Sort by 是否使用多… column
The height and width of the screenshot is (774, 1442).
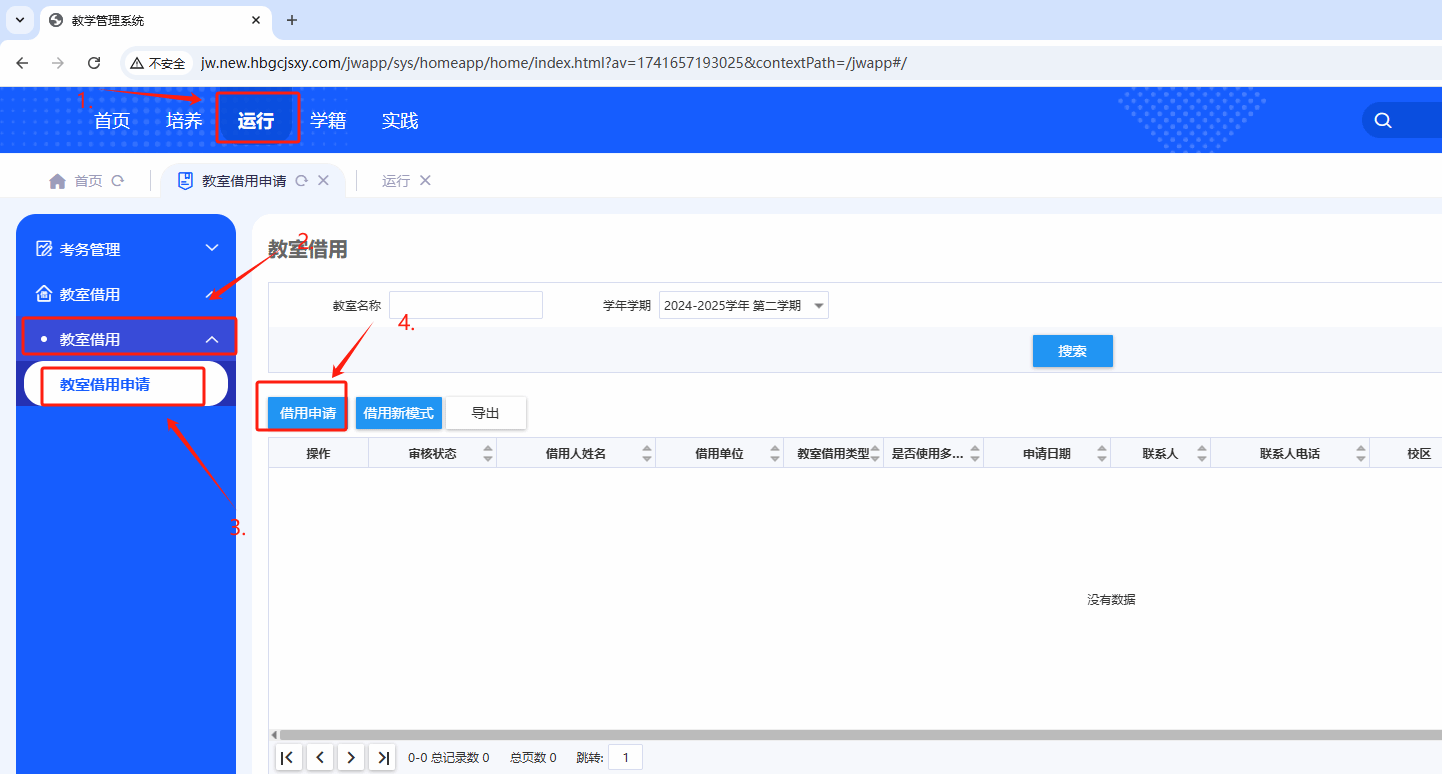[975, 453]
